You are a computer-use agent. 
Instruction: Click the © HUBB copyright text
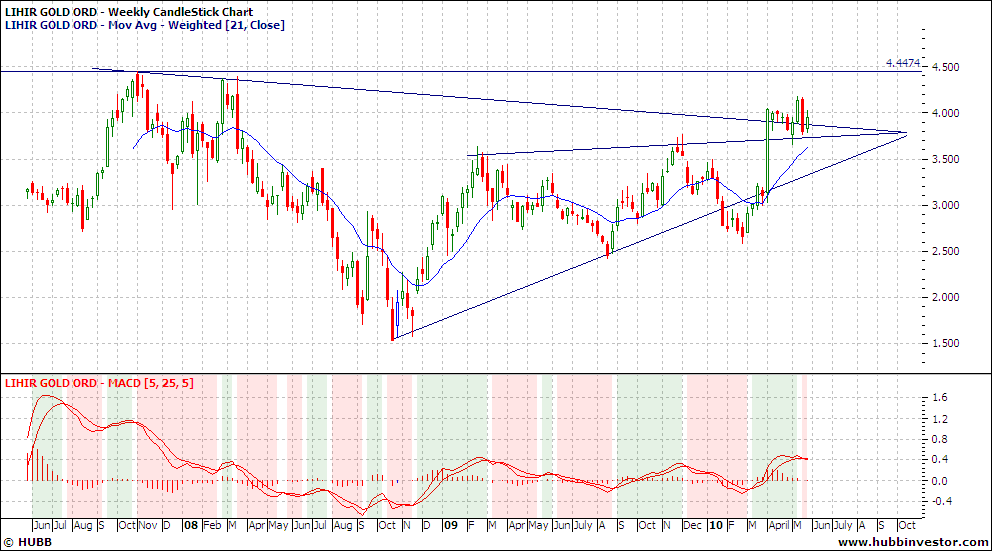[x=28, y=542]
